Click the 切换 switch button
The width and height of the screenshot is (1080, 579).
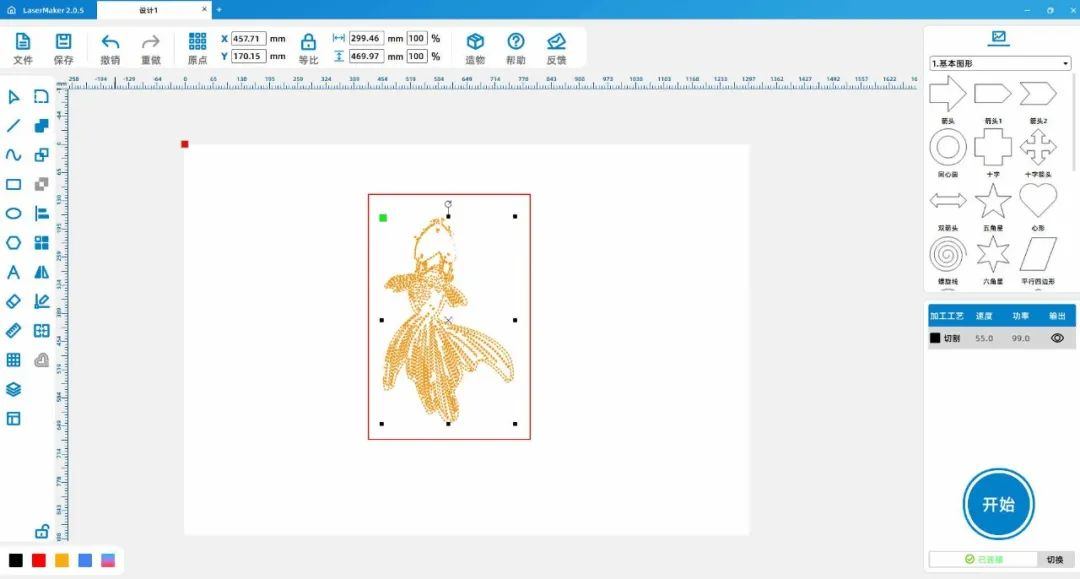pos(1055,560)
